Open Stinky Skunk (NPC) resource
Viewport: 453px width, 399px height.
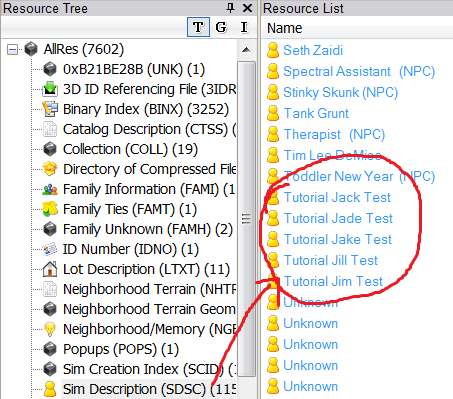pos(340,93)
